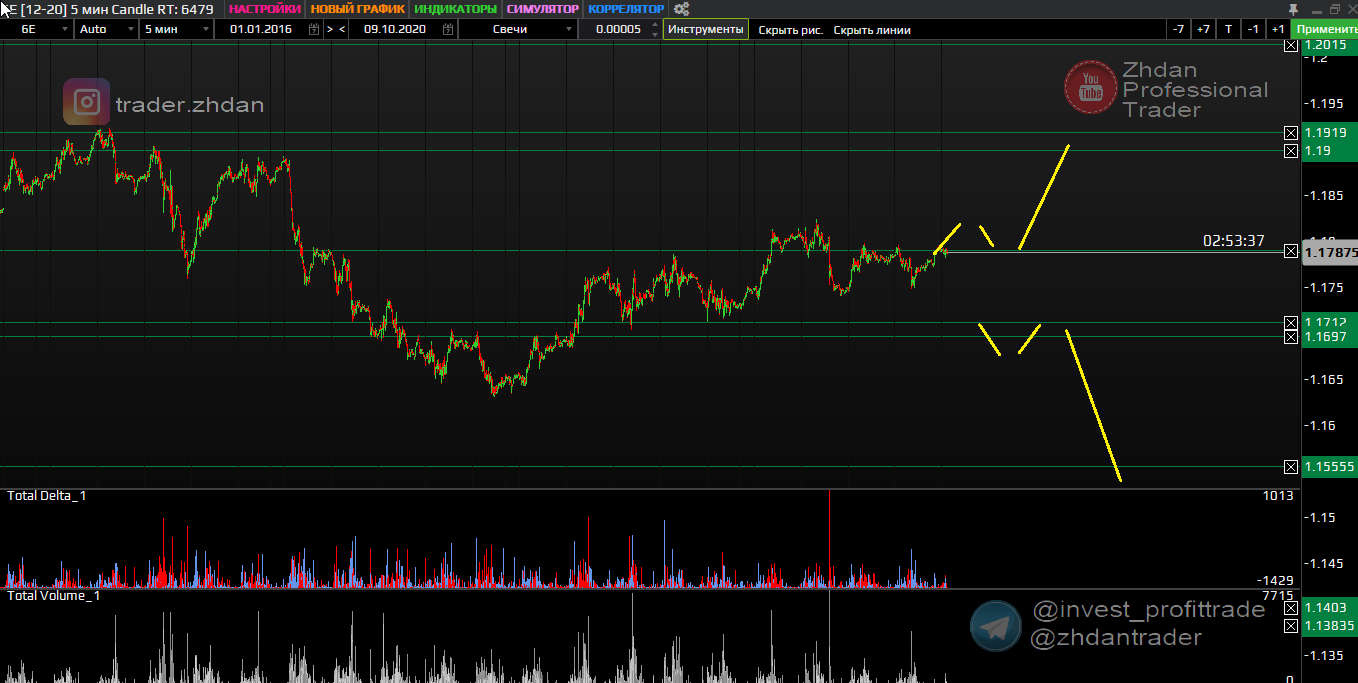Click the Инструменты button
Viewport: 1358px width, 683px height.
click(705, 29)
